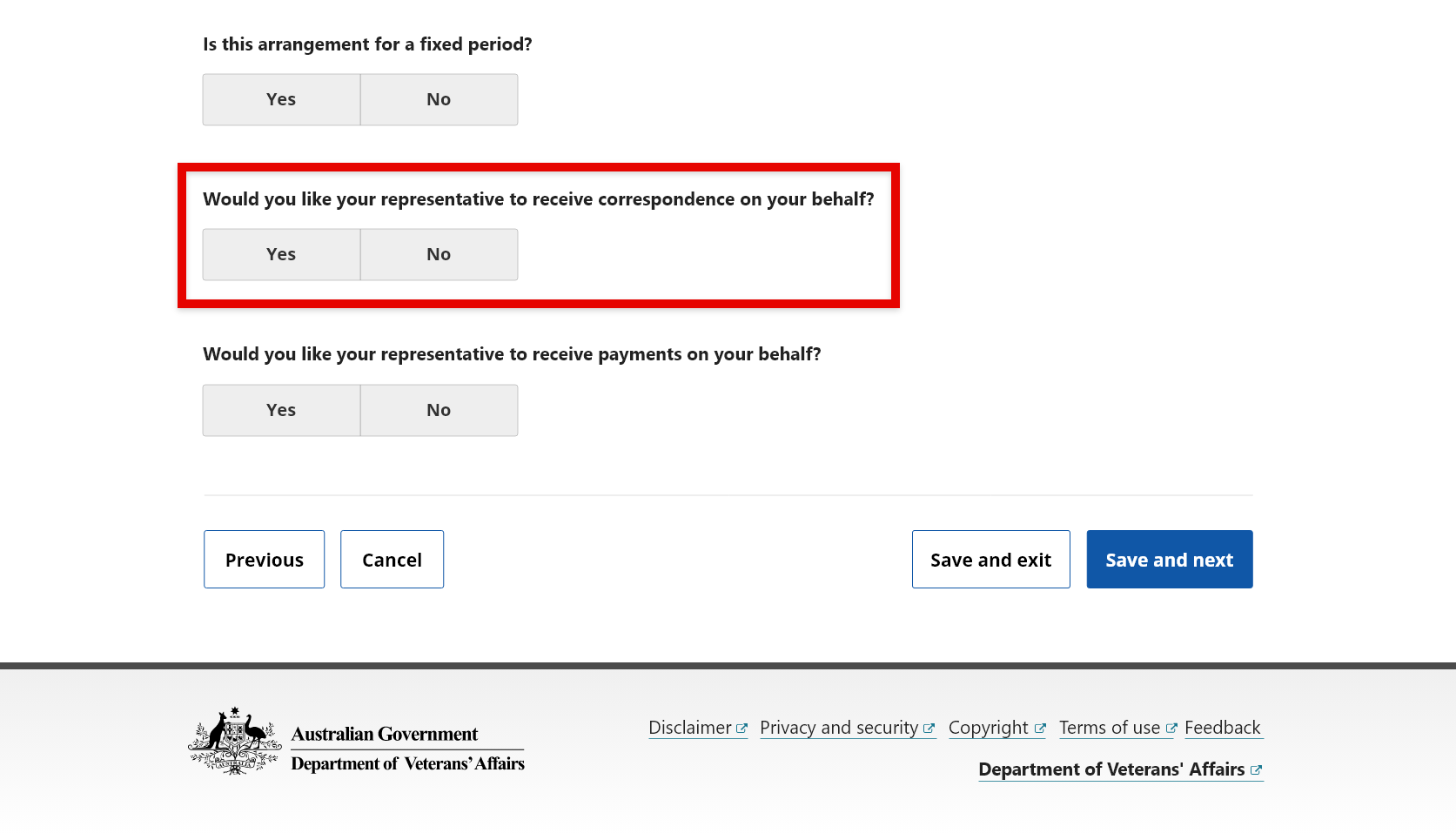Image resolution: width=1456 pixels, height=833 pixels.
Task: Choose Yes for representative receiving correspondence
Action: pyautogui.click(x=280, y=254)
